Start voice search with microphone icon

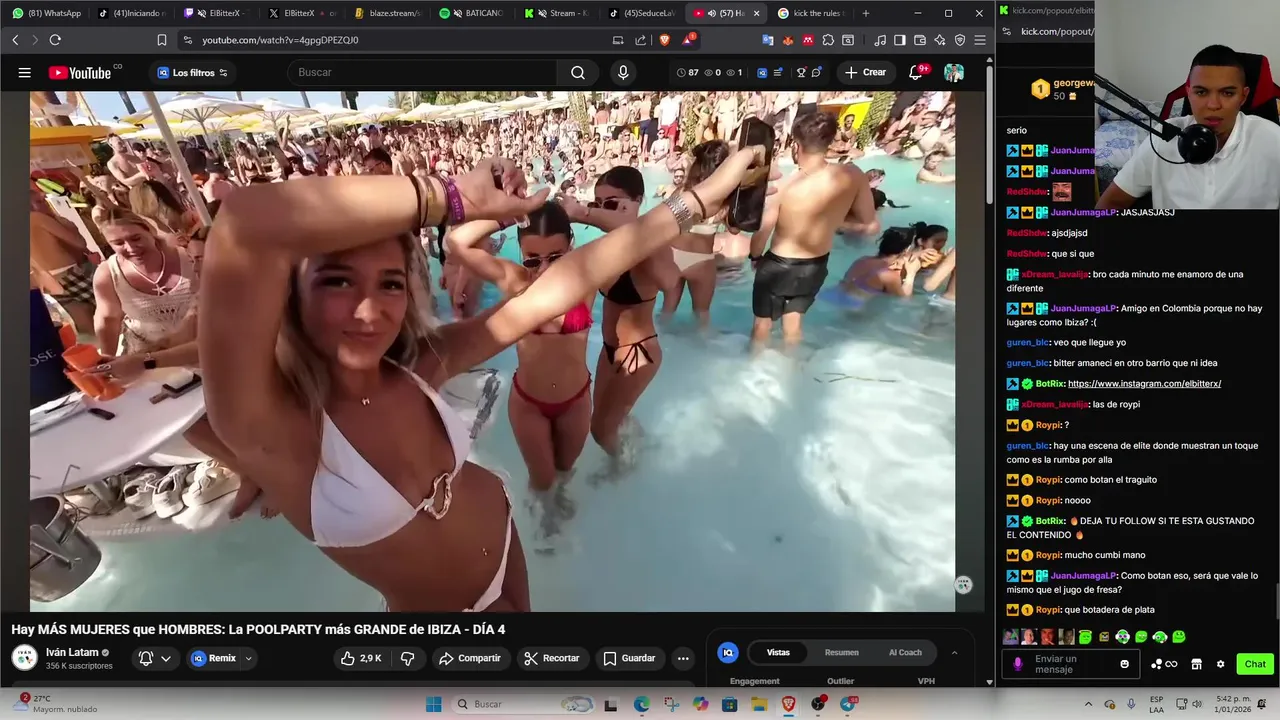[x=623, y=72]
